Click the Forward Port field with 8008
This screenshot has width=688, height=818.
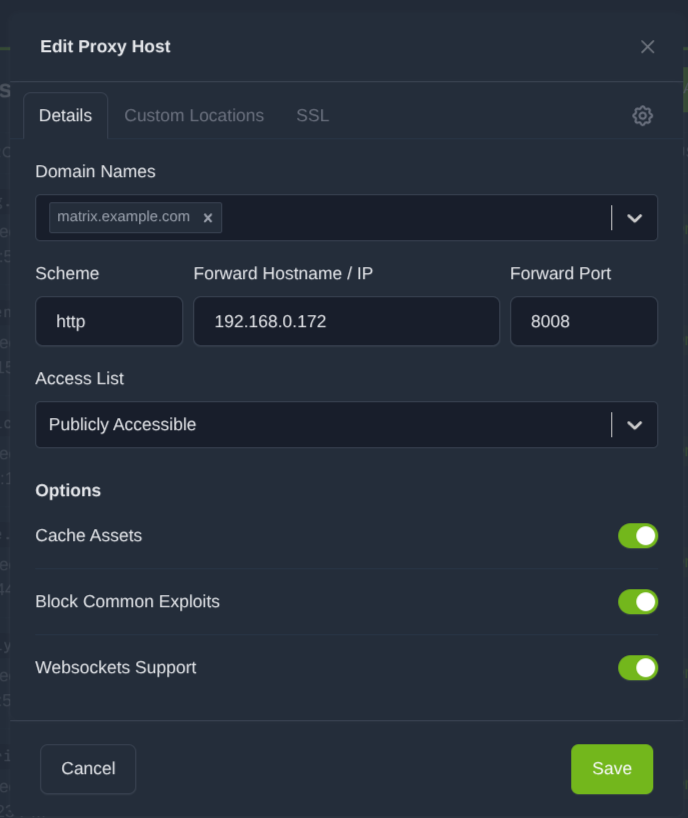583,322
